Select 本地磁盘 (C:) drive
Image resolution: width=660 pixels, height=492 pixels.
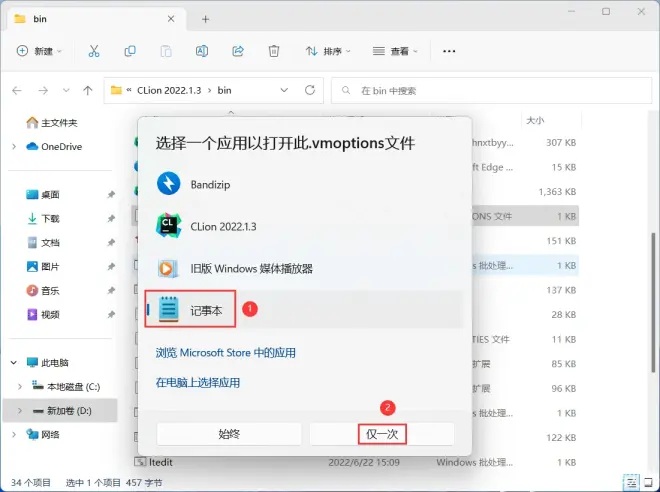67,386
